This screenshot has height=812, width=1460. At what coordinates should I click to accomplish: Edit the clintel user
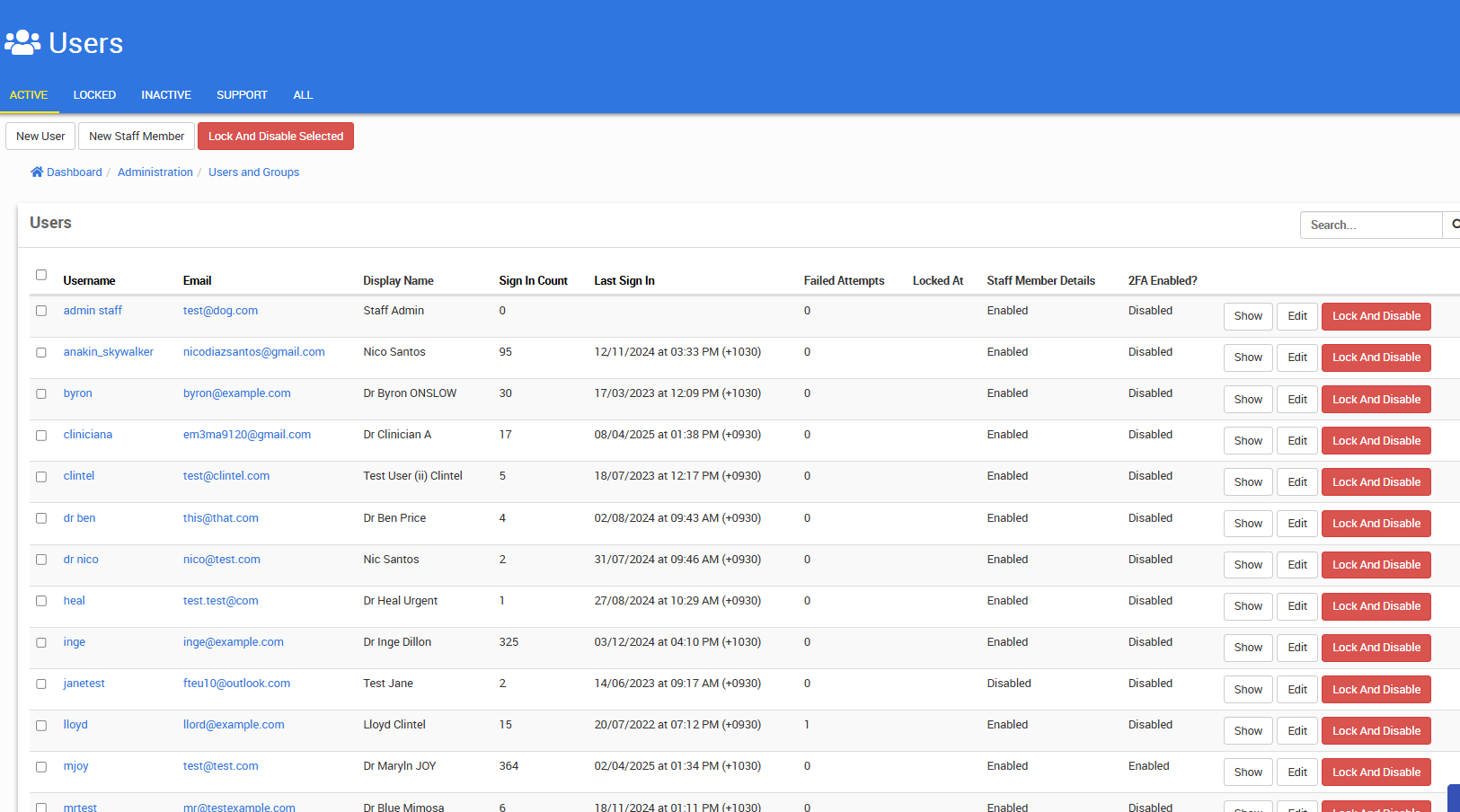(x=1297, y=482)
